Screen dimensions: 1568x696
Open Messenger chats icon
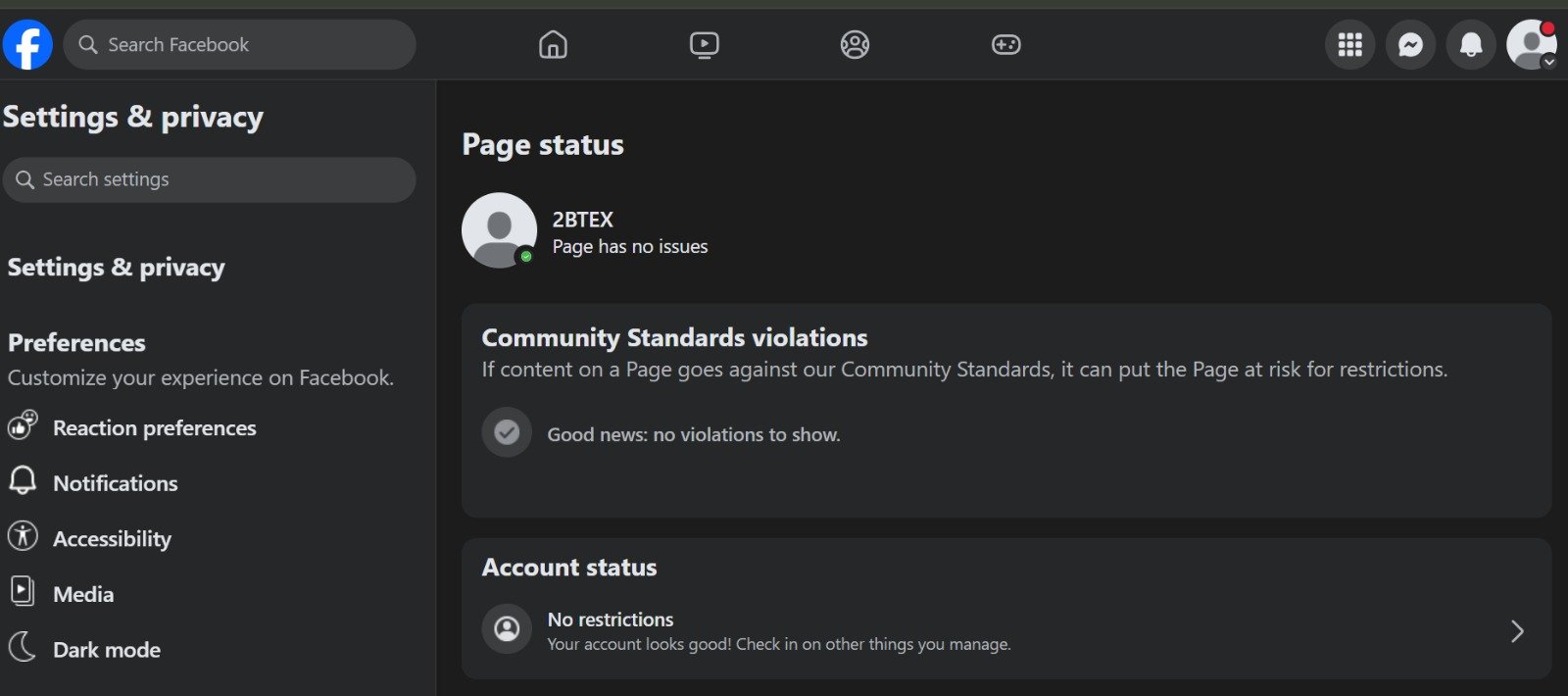click(x=1410, y=44)
